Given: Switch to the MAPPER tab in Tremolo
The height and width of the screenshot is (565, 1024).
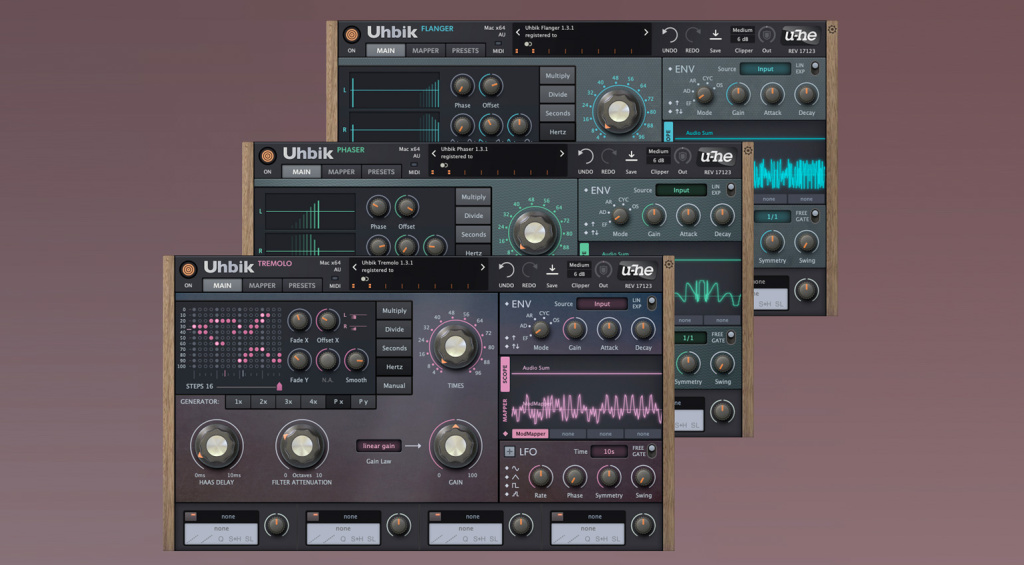Looking at the screenshot, I should pyautogui.click(x=262, y=285).
